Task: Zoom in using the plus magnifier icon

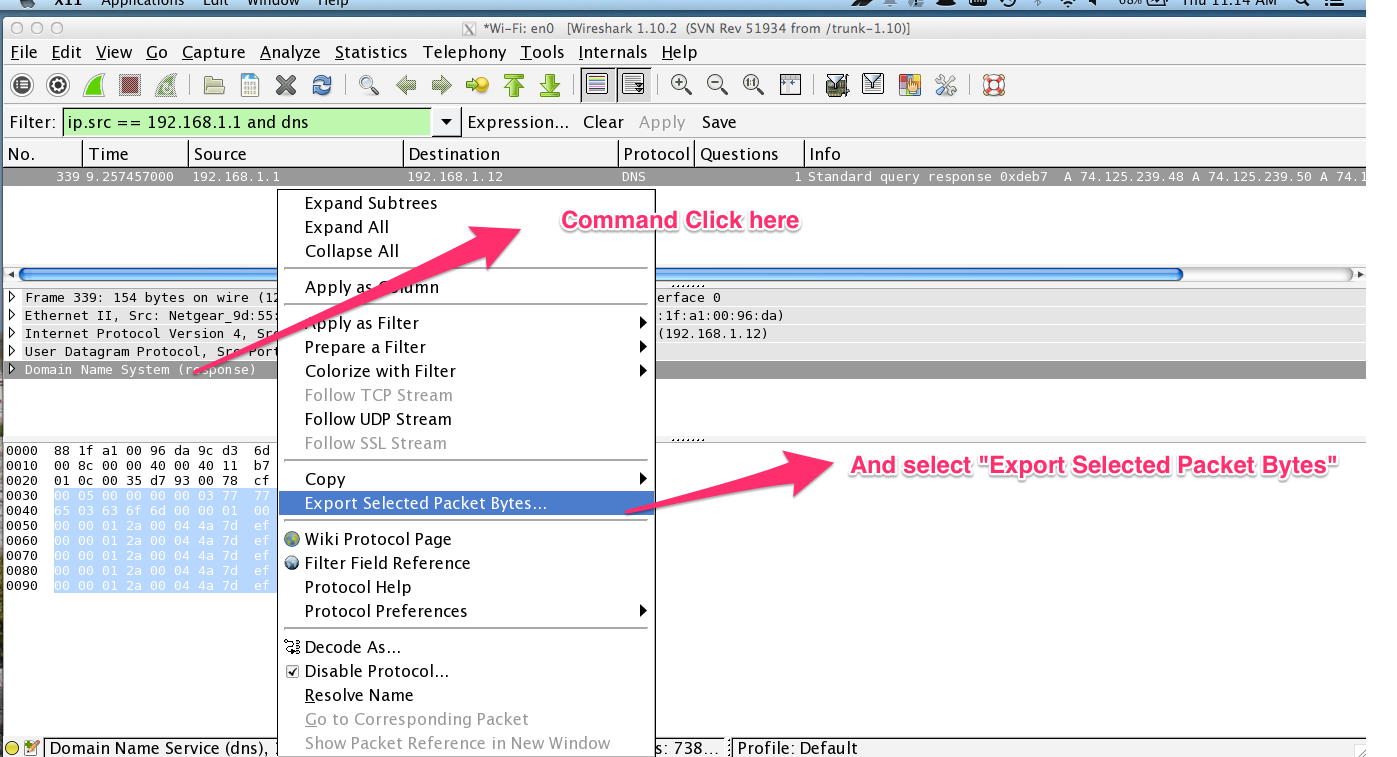Action: pos(681,85)
